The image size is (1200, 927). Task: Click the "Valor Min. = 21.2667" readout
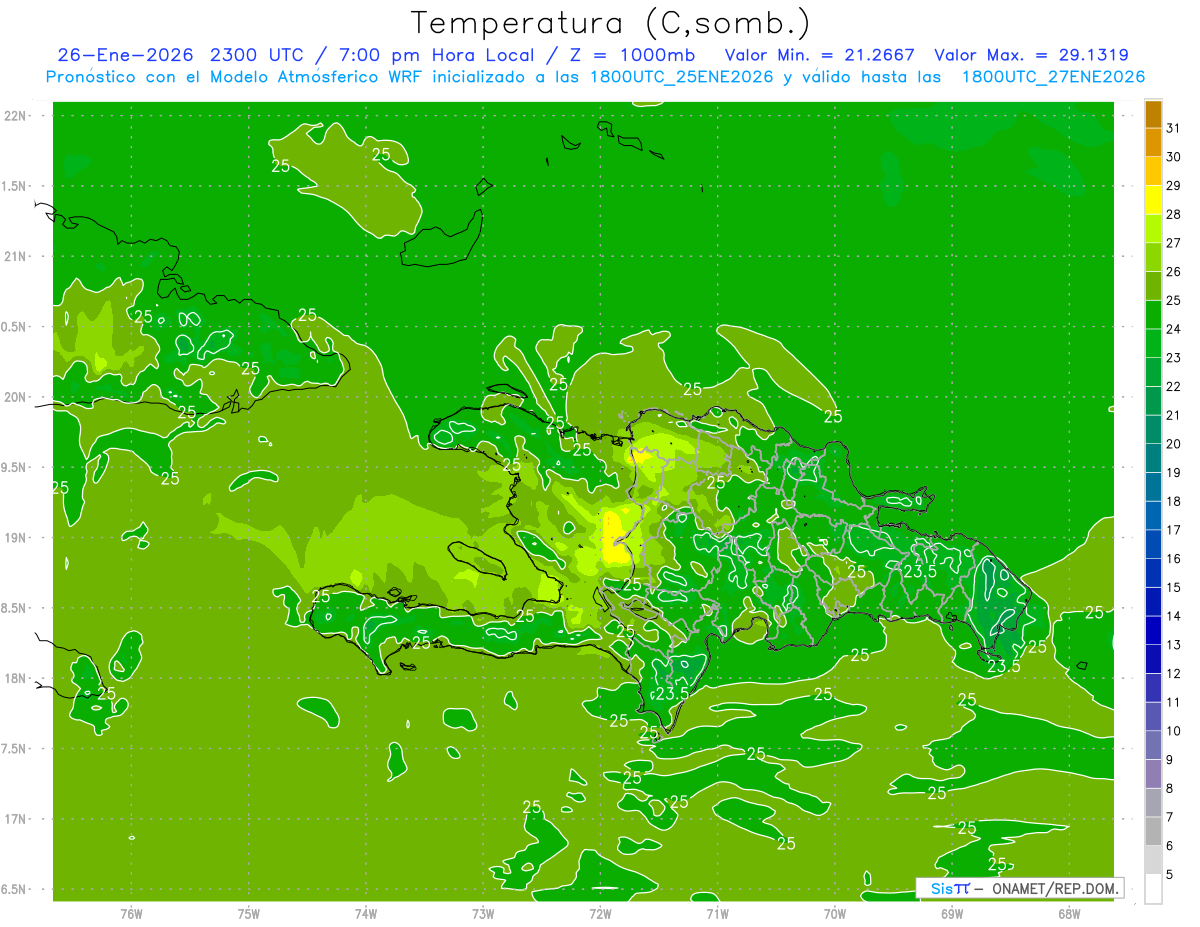[x=820, y=55]
